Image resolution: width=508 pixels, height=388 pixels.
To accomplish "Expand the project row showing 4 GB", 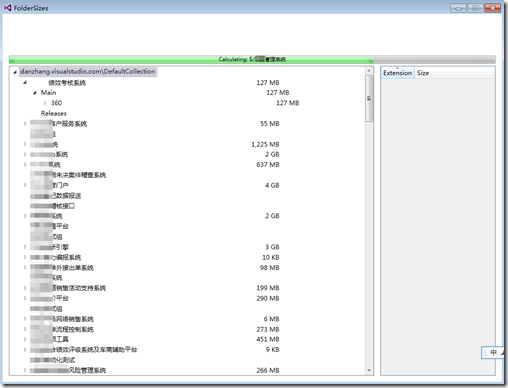I will (x=25, y=185).
